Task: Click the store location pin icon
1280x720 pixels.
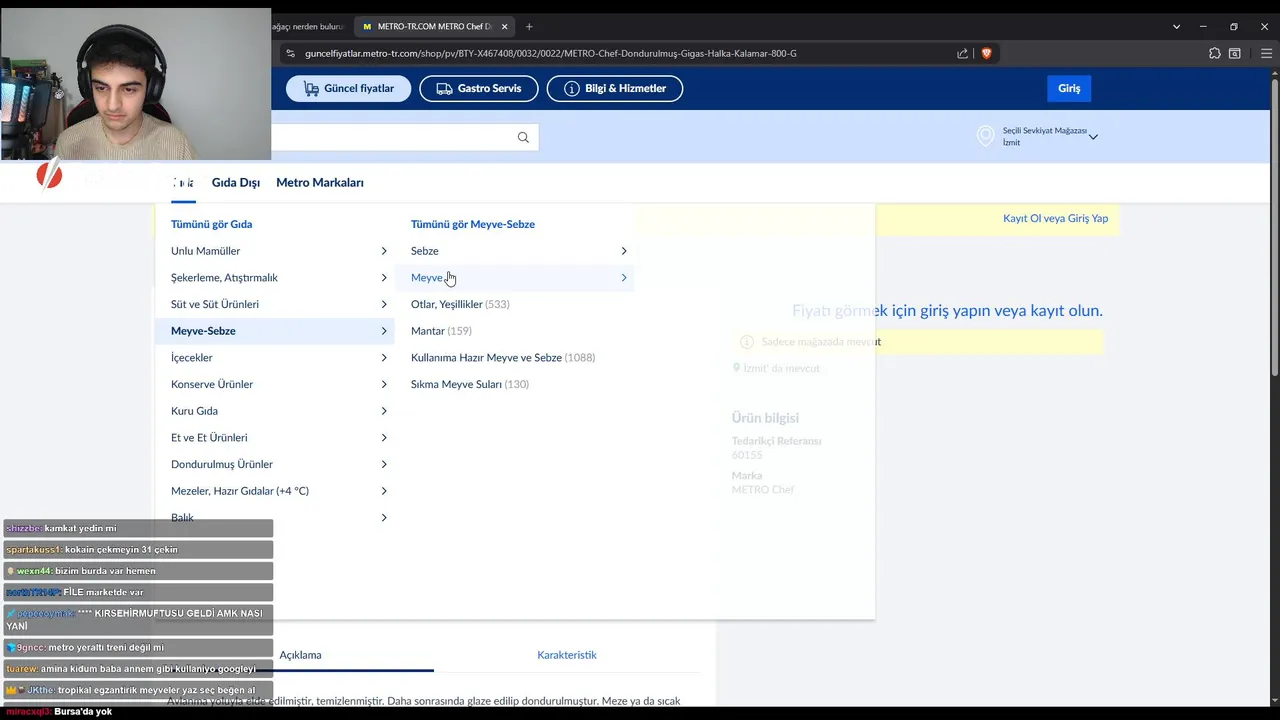Action: tap(986, 136)
